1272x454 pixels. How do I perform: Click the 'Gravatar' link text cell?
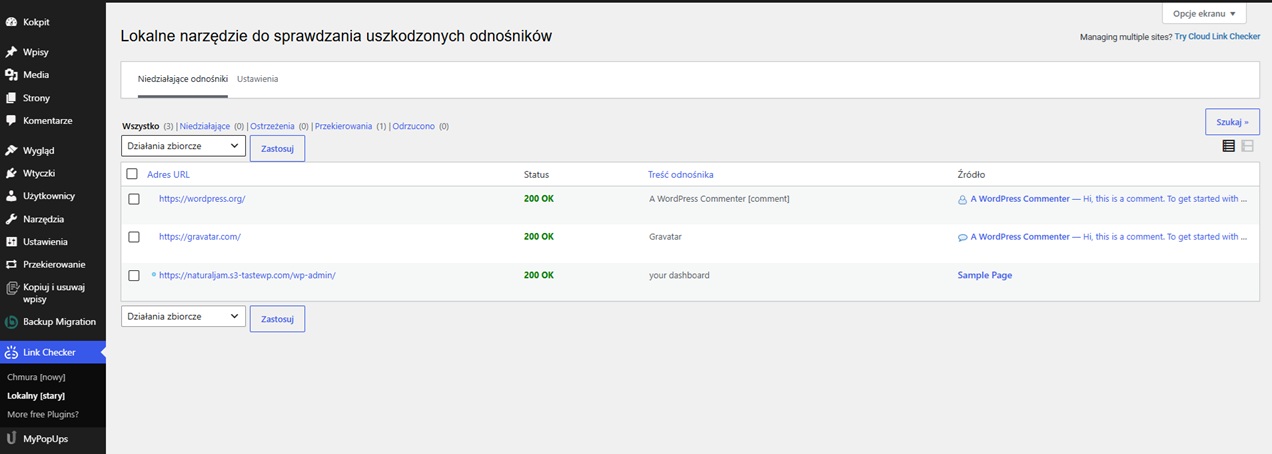(x=666, y=237)
